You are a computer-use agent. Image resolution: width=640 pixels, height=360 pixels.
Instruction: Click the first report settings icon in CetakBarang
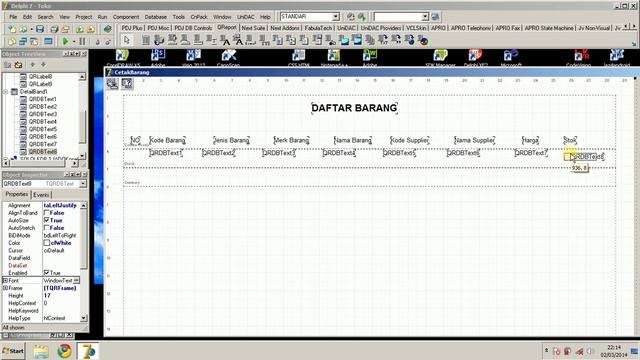[x=112, y=84]
